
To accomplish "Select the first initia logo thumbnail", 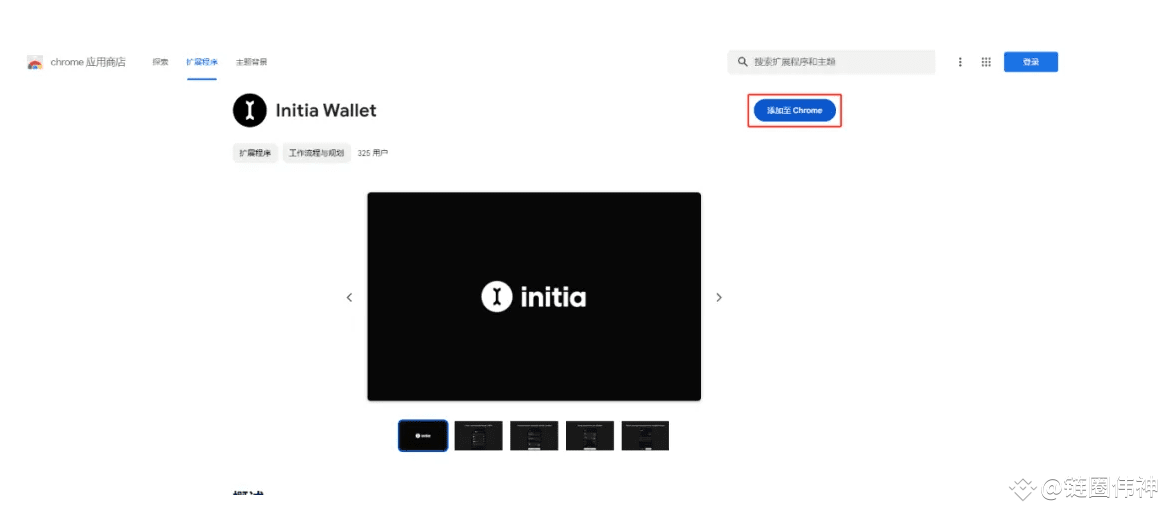I will point(423,436).
